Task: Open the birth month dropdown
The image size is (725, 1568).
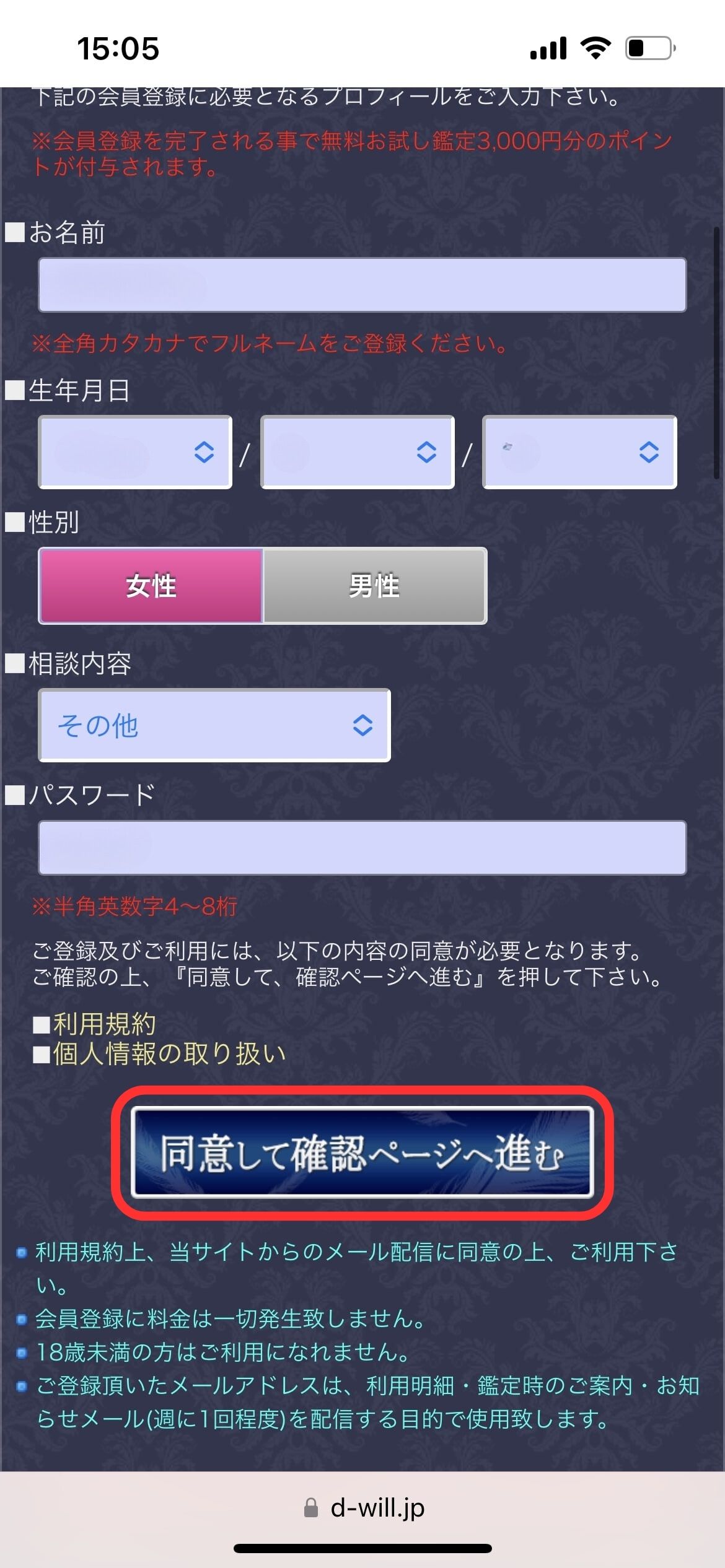Action: [358, 452]
